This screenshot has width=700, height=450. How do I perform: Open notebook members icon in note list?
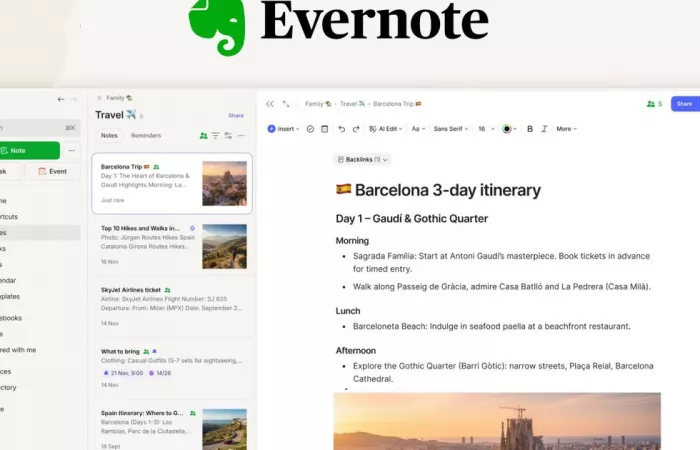pos(203,135)
